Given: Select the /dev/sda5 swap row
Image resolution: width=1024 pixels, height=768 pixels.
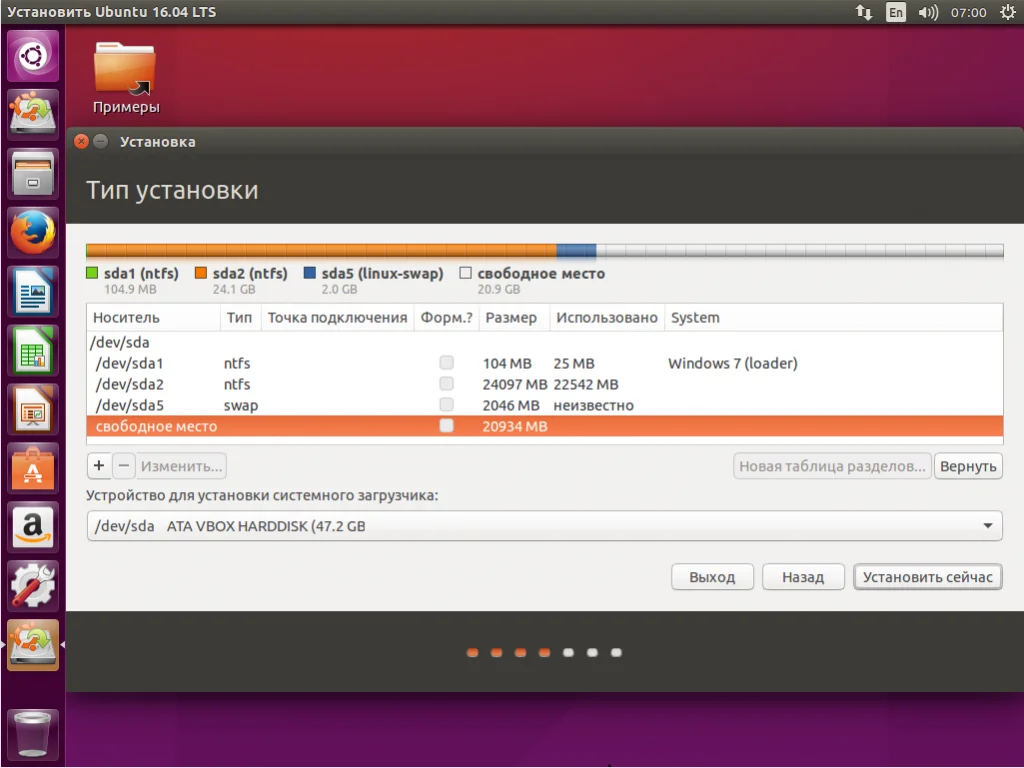Looking at the screenshot, I should (545, 404).
